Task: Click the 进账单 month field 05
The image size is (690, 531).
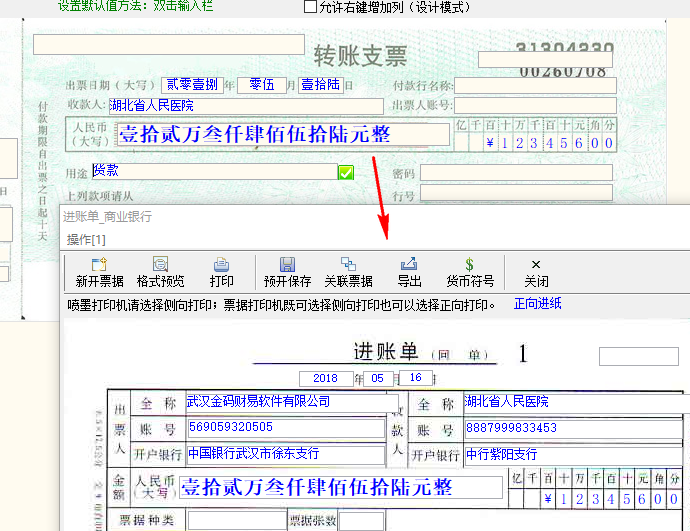Action: pyautogui.click(x=378, y=379)
